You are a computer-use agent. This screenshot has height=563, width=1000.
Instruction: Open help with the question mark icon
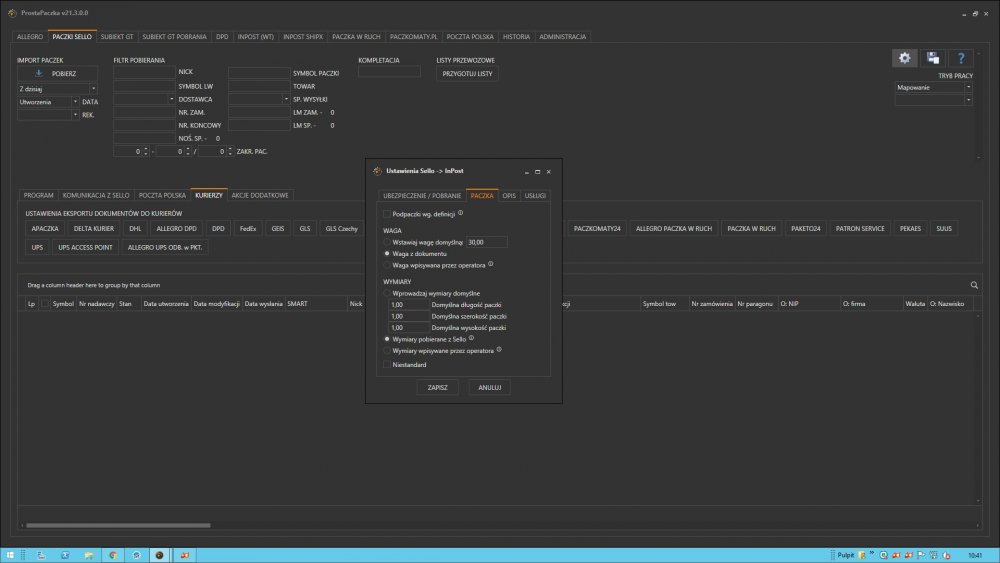click(960, 59)
